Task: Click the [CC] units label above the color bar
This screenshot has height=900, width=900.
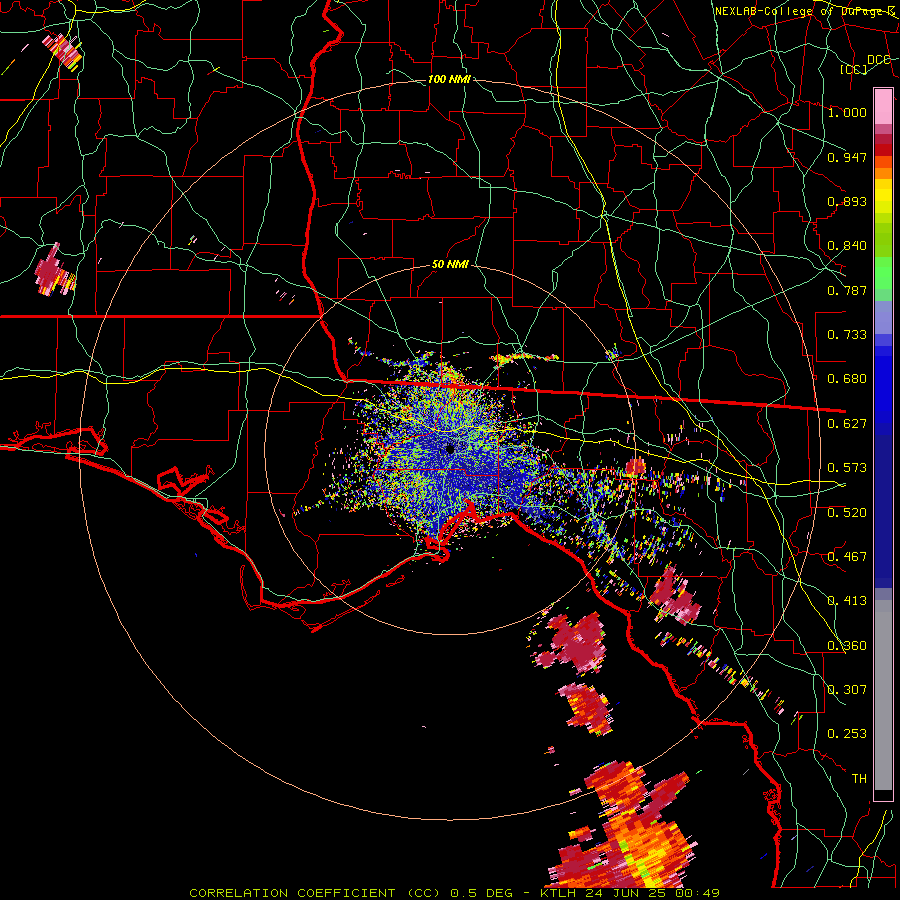Action: point(854,69)
